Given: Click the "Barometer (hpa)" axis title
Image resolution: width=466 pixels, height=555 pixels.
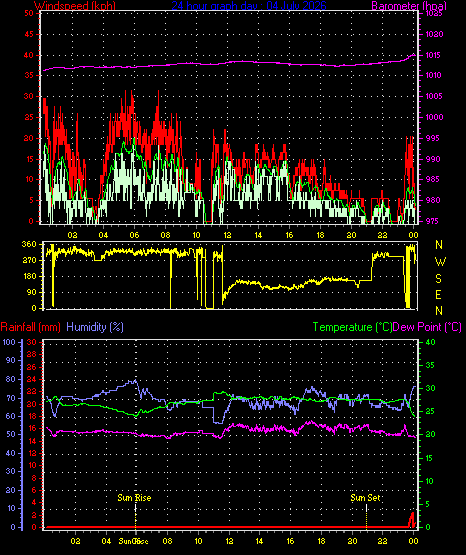Looking at the screenshot, I should click(x=409, y=5).
